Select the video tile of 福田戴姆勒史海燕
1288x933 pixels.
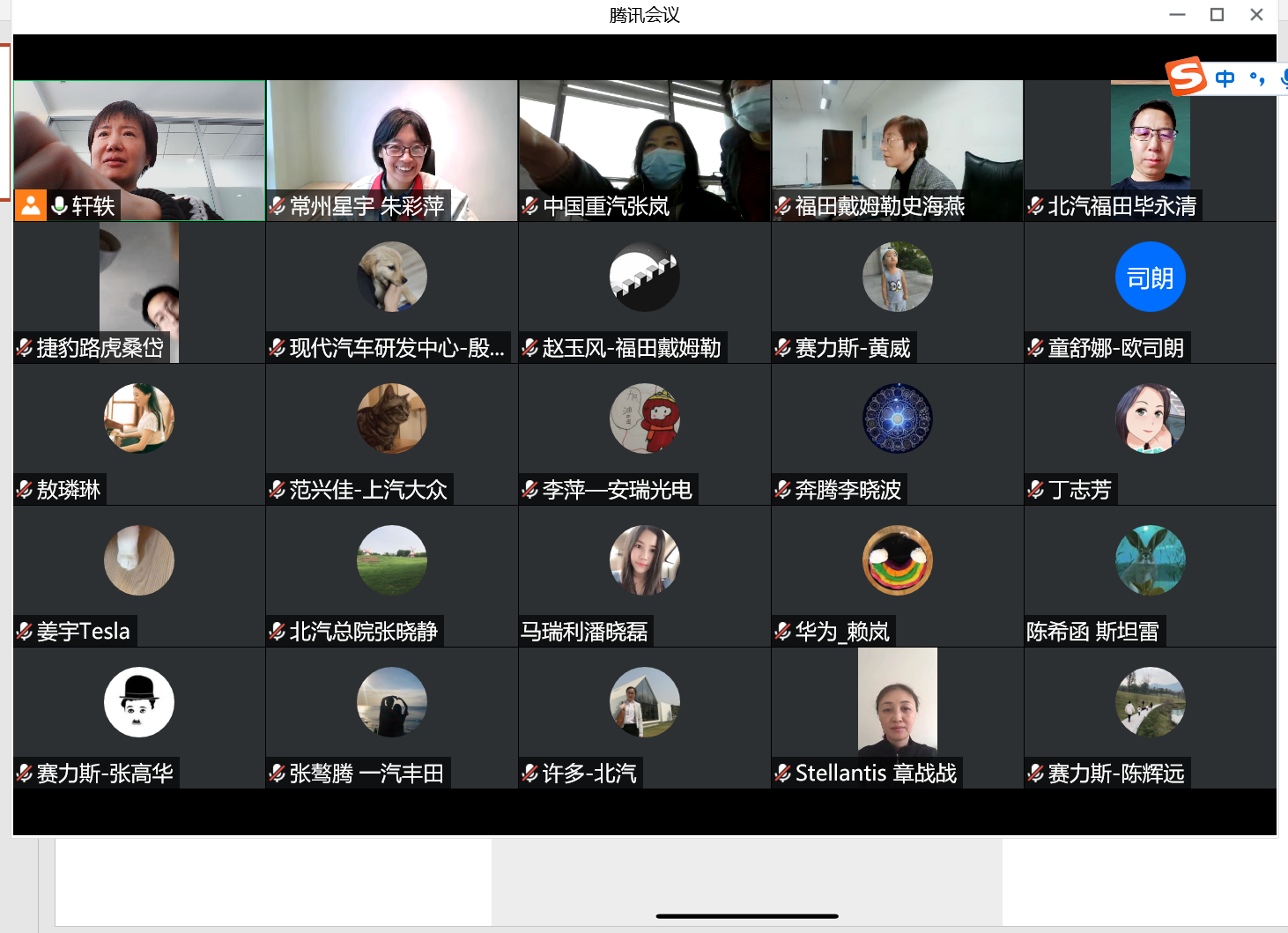(x=897, y=141)
